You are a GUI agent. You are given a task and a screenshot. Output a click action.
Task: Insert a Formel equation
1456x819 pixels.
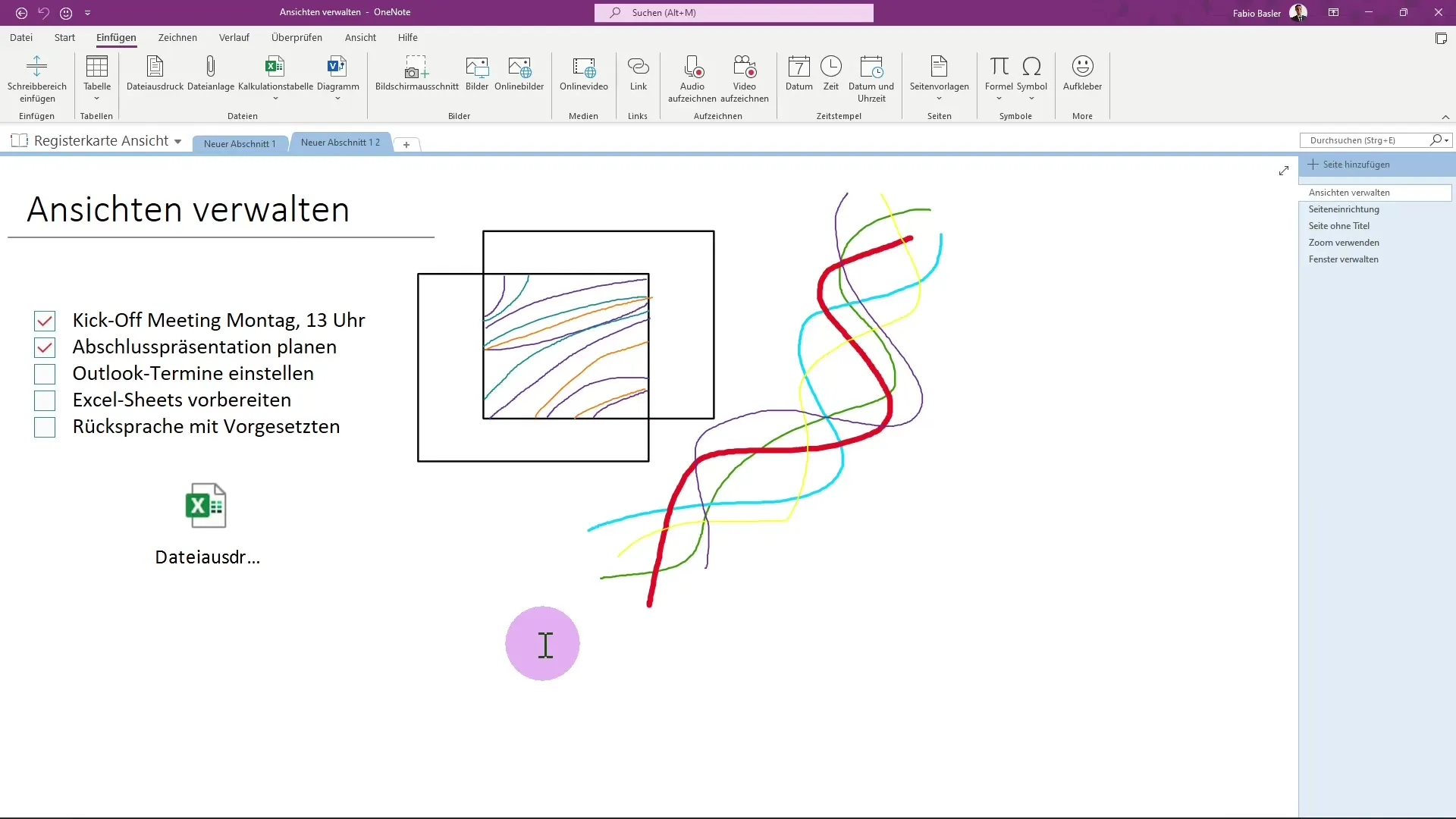coord(999,67)
